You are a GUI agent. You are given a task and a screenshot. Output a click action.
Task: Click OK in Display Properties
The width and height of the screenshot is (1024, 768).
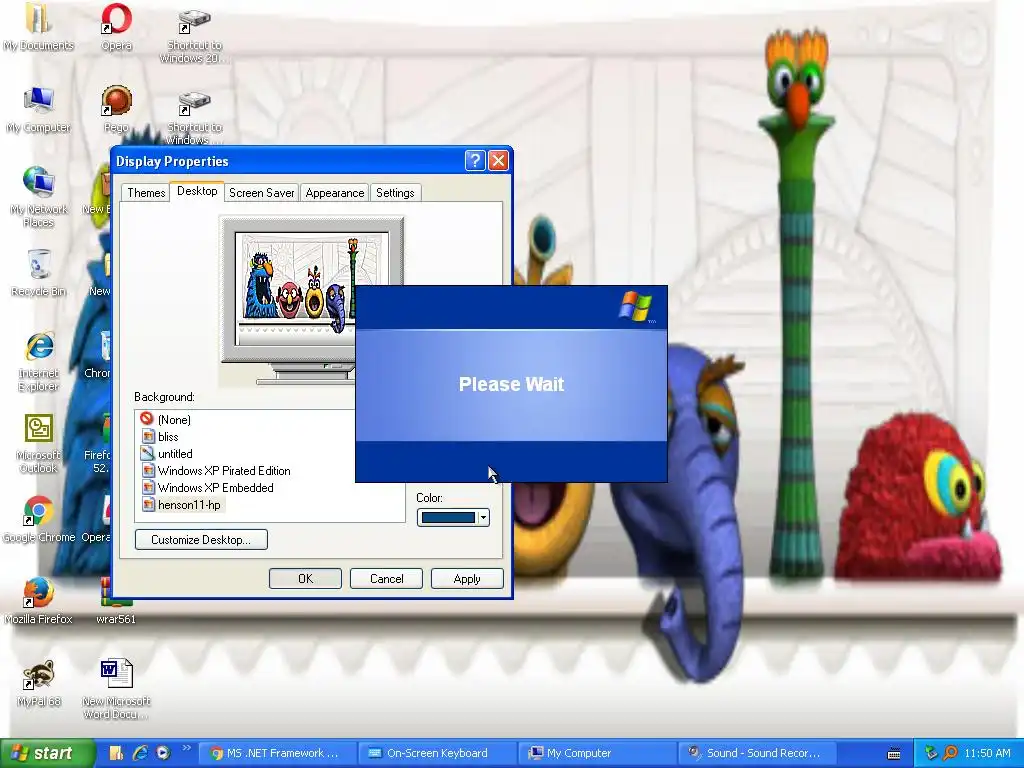coord(306,579)
